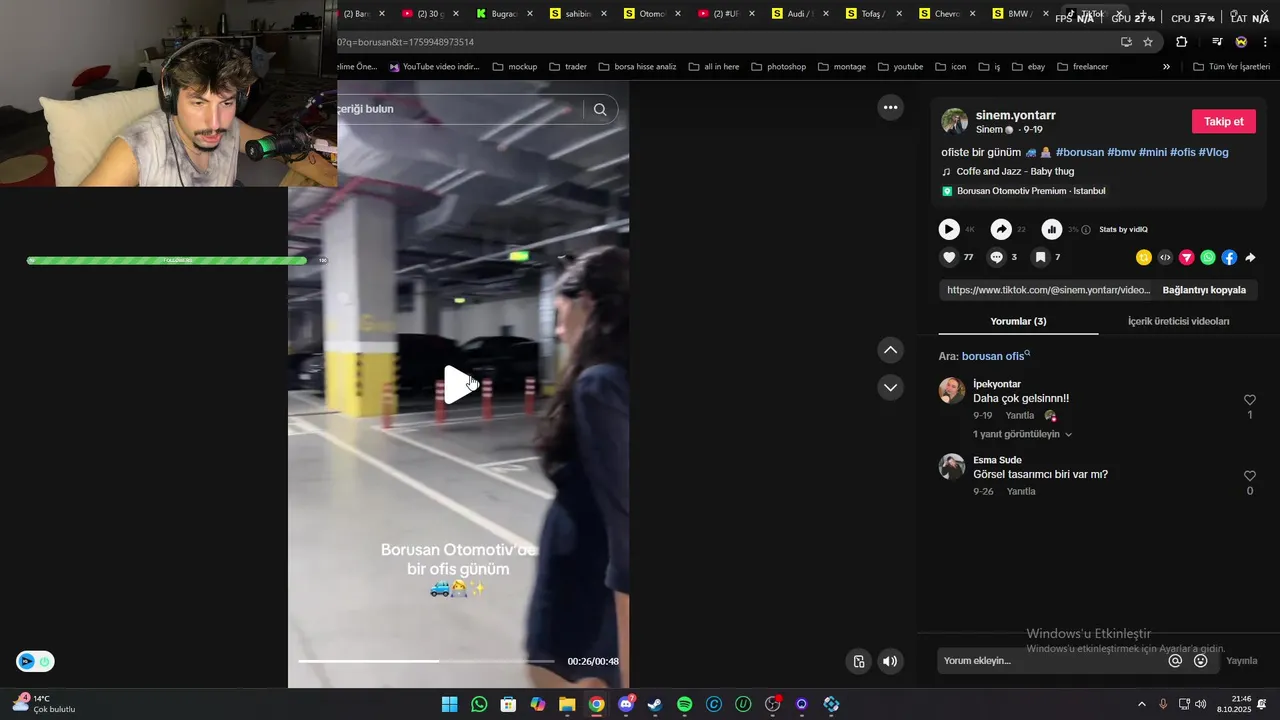Like the video with the heart icon
Screen dimensions: 1280x720
[x=949, y=257]
